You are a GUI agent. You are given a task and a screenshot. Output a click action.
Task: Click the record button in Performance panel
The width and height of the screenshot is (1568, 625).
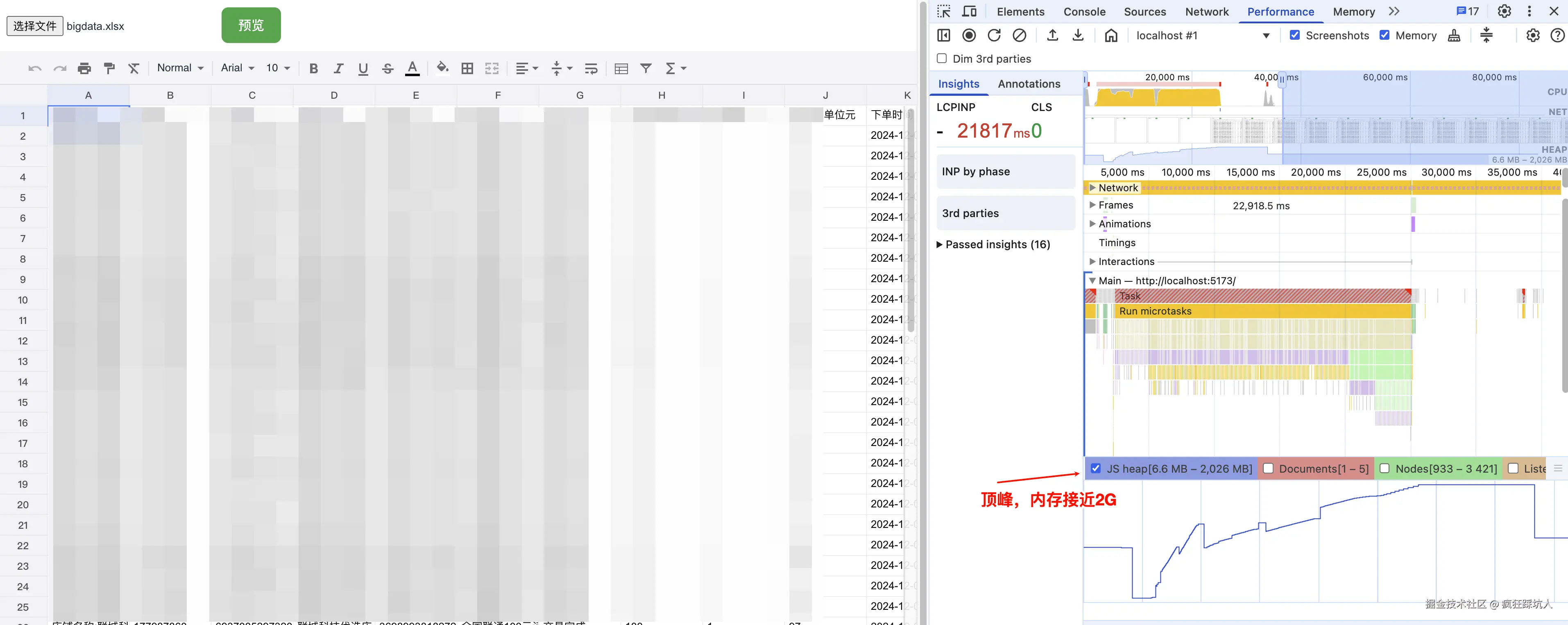[x=969, y=35]
